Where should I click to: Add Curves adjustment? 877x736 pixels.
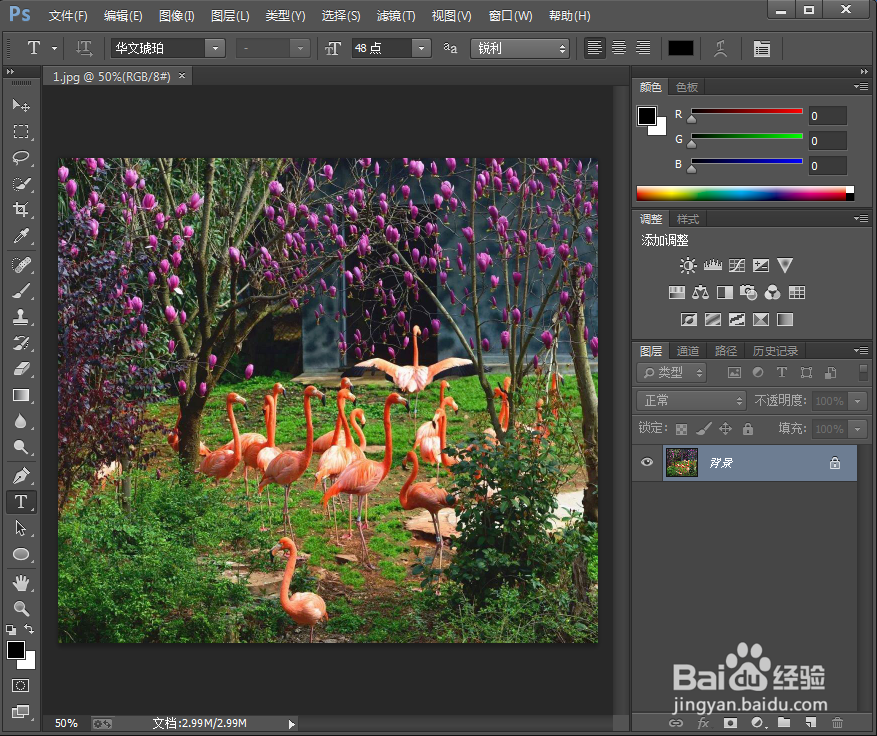(x=737, y=265)
